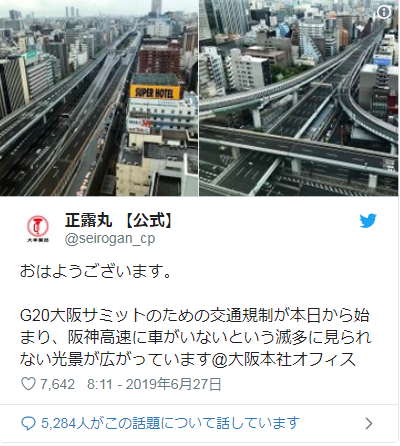
Task: Click the yellow SUPER HOTEL sign in photo
Action: [155, 92]
